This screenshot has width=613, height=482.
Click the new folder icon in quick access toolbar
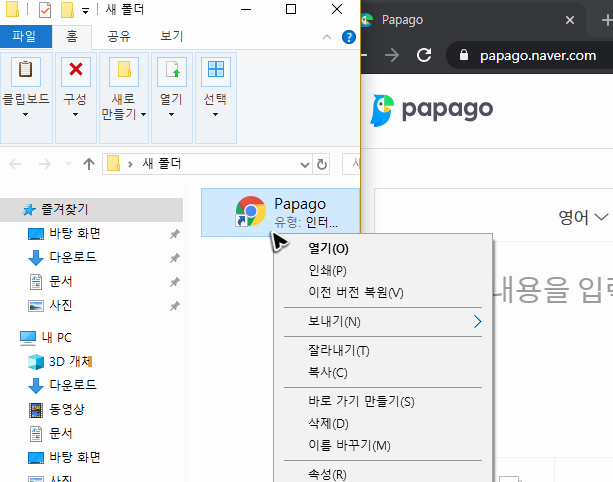[x=67, y=10]
